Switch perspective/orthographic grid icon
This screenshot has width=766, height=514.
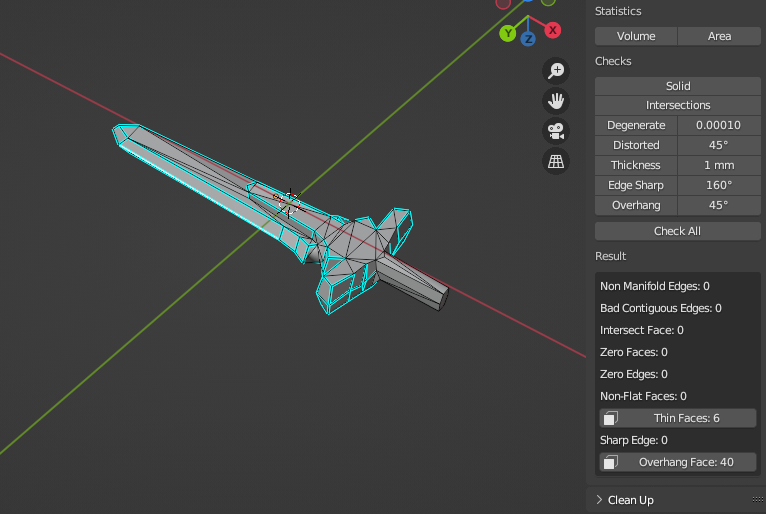point(556,161)
